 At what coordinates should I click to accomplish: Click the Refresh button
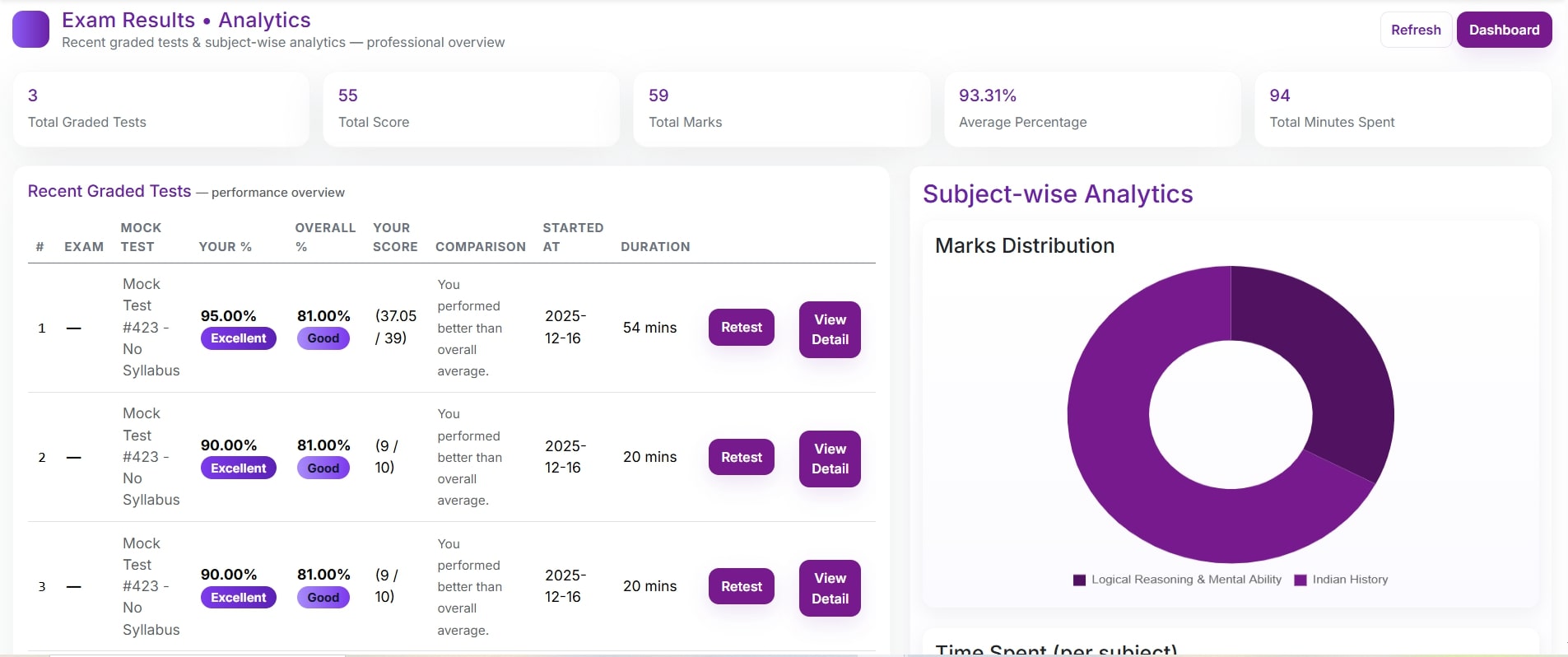click(x=1415, y=30)
